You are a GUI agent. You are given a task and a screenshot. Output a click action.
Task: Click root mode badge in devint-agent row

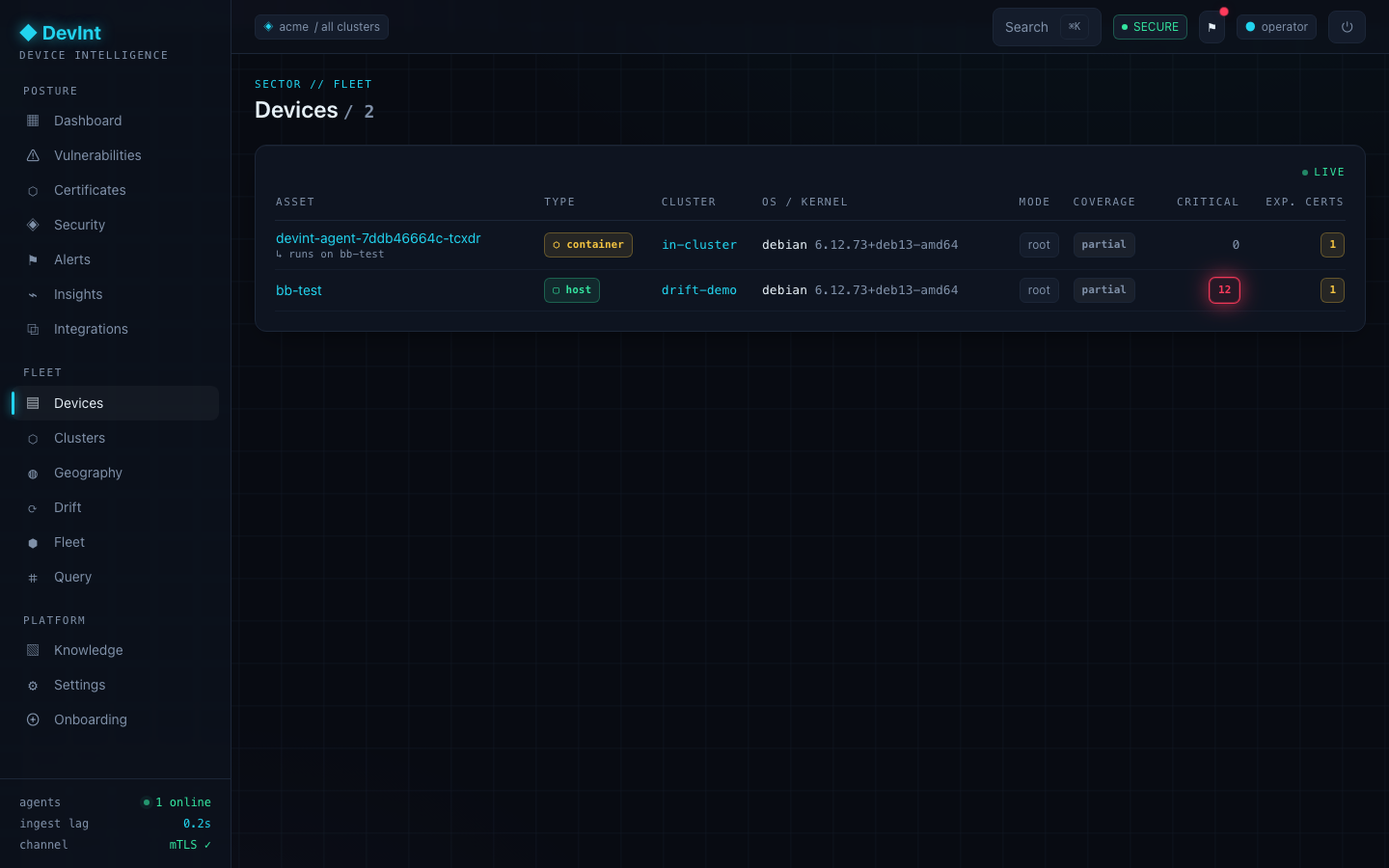[x=1039, y=245]
